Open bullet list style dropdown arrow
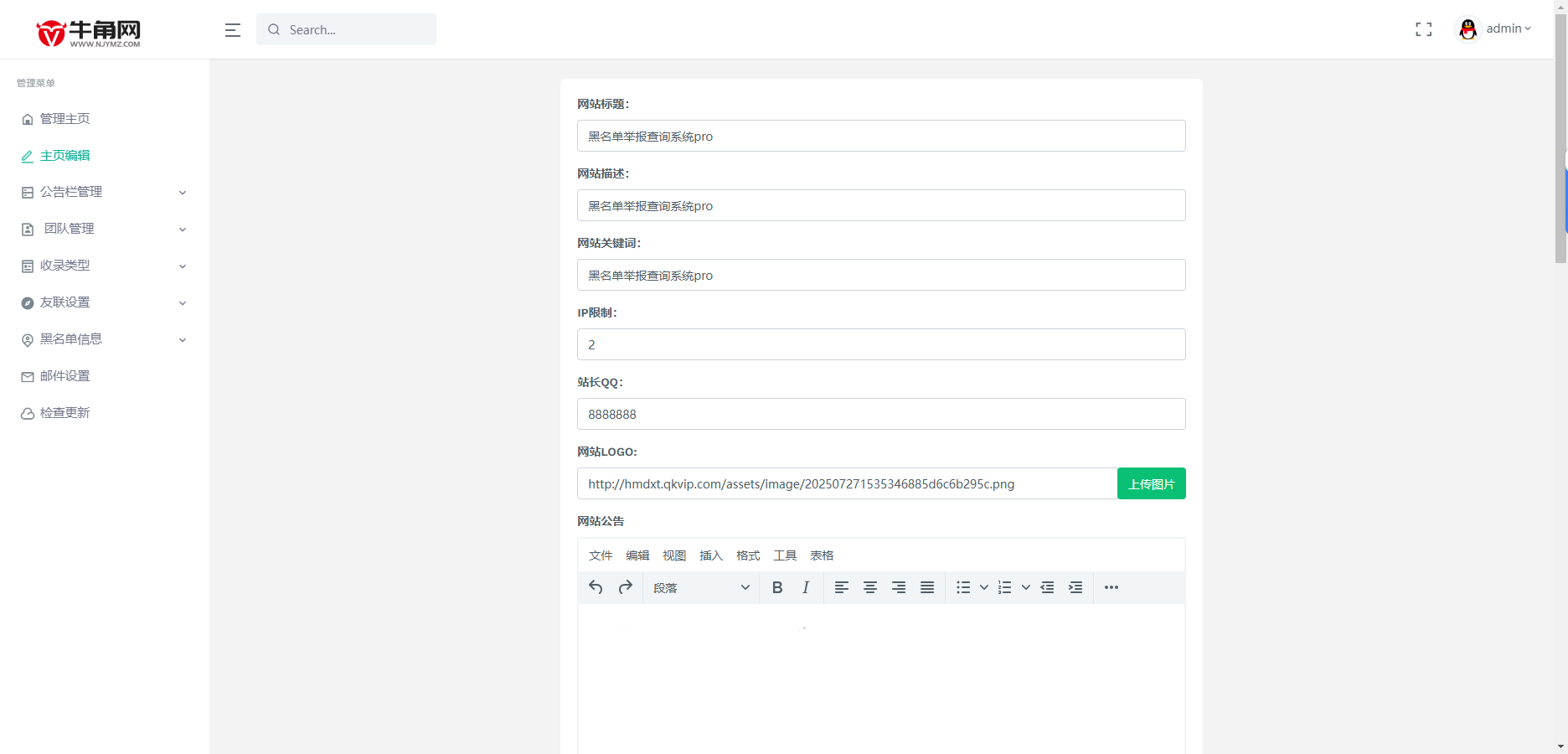This screenshot has height=754, width=1568. [x=984, y=587]
